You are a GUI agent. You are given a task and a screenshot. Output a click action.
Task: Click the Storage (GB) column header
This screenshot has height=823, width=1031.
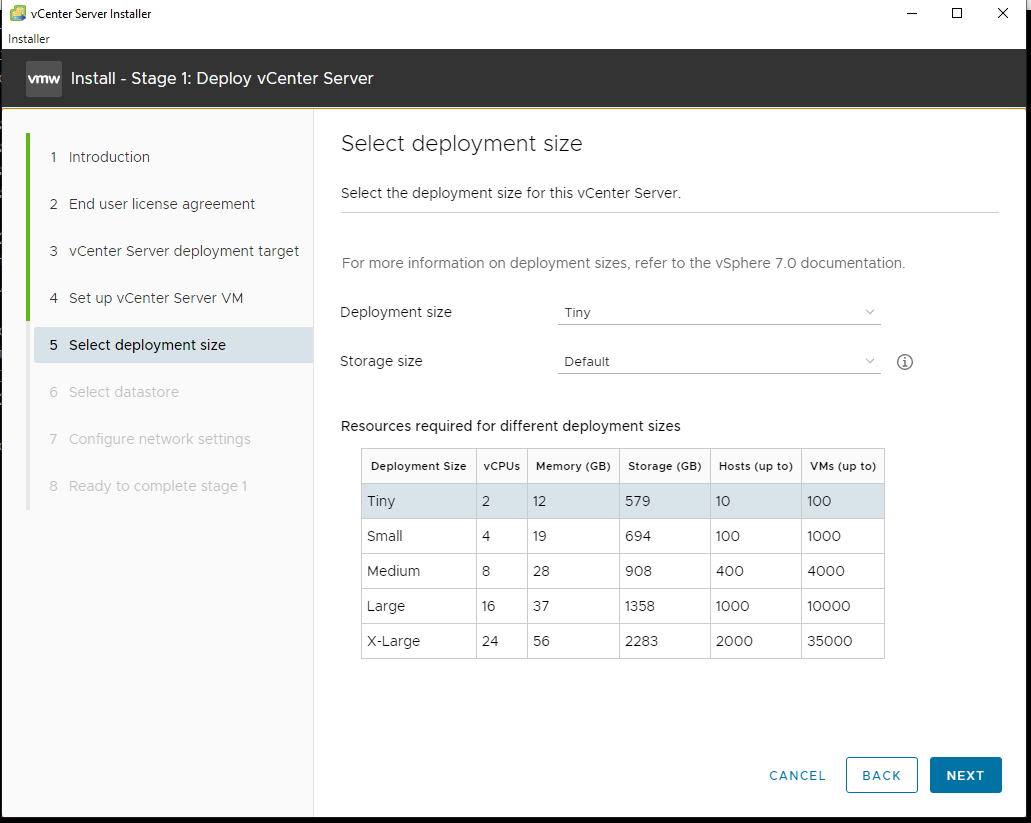tap(665, 466)
